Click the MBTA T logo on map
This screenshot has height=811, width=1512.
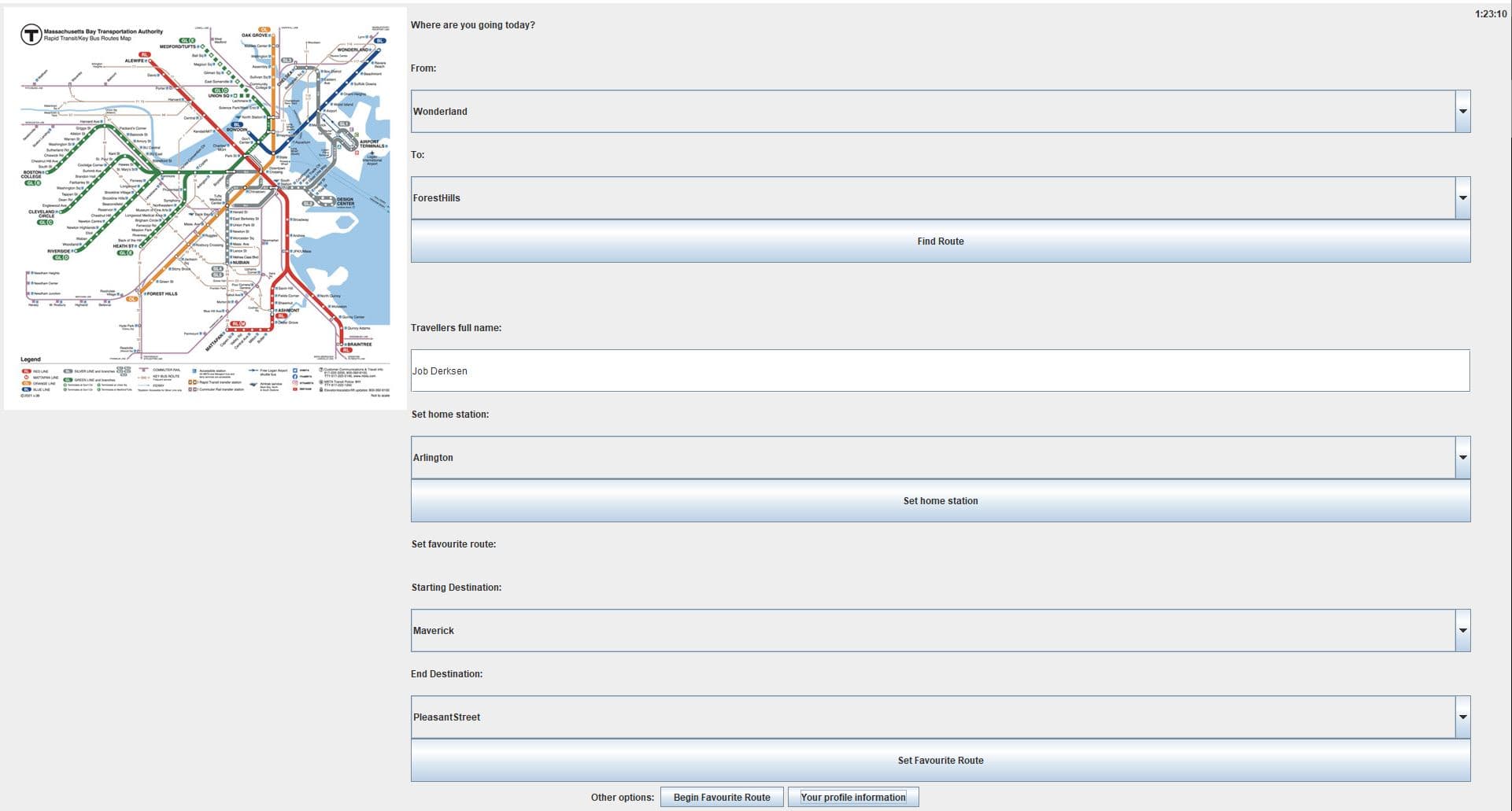tap(31, 35)
